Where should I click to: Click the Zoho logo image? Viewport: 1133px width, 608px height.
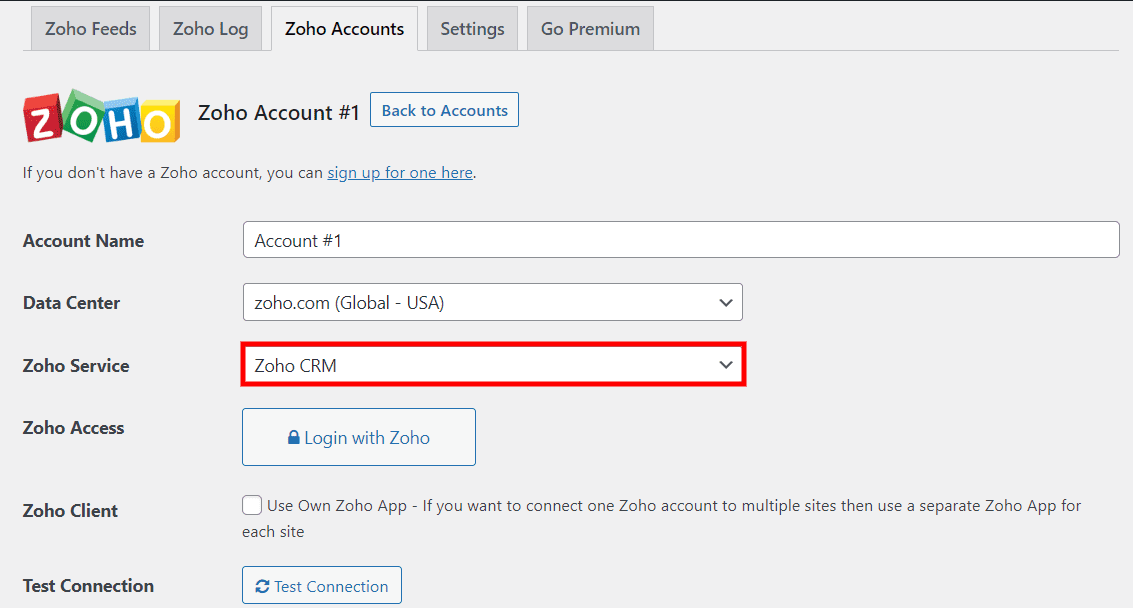(x=100, y=117)
